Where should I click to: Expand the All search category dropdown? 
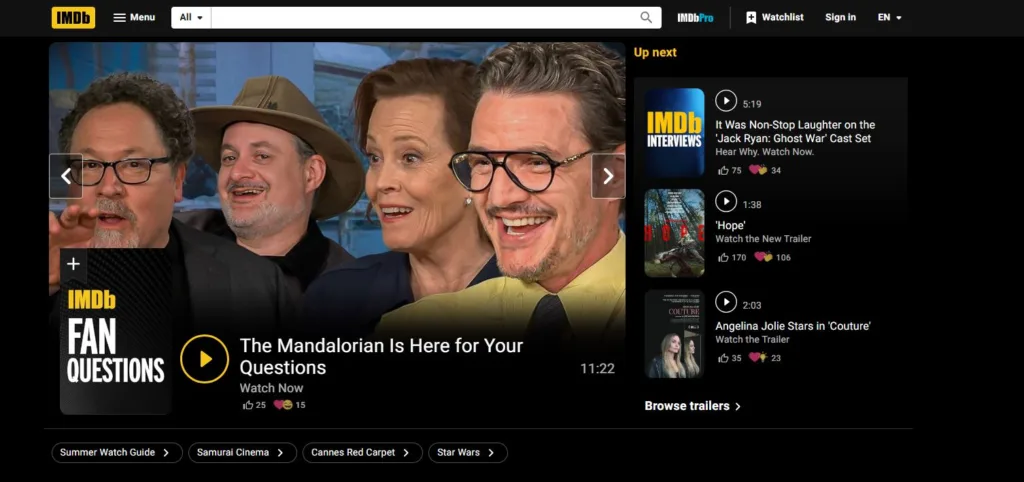[191, 18]
